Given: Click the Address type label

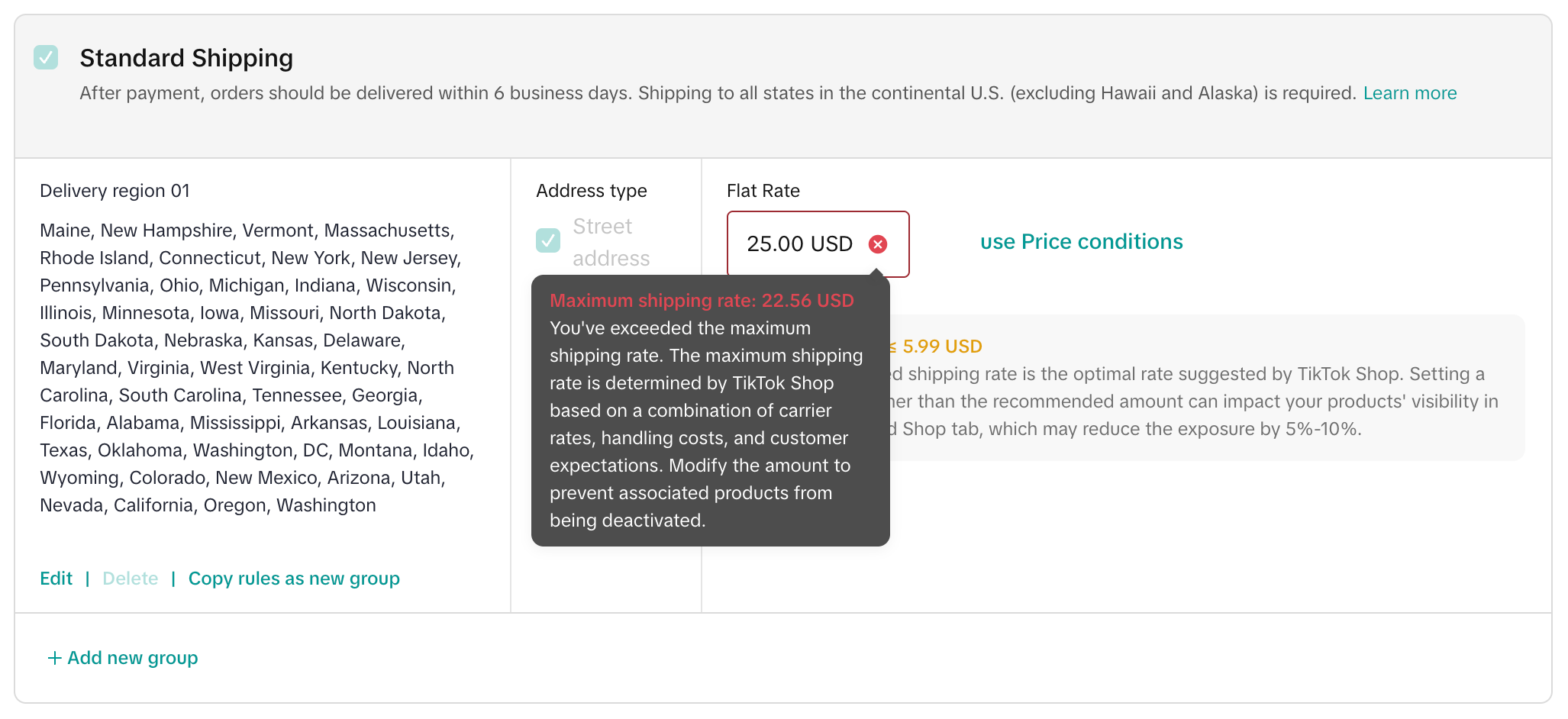Looking at the screenshot, I should point(591,191).
